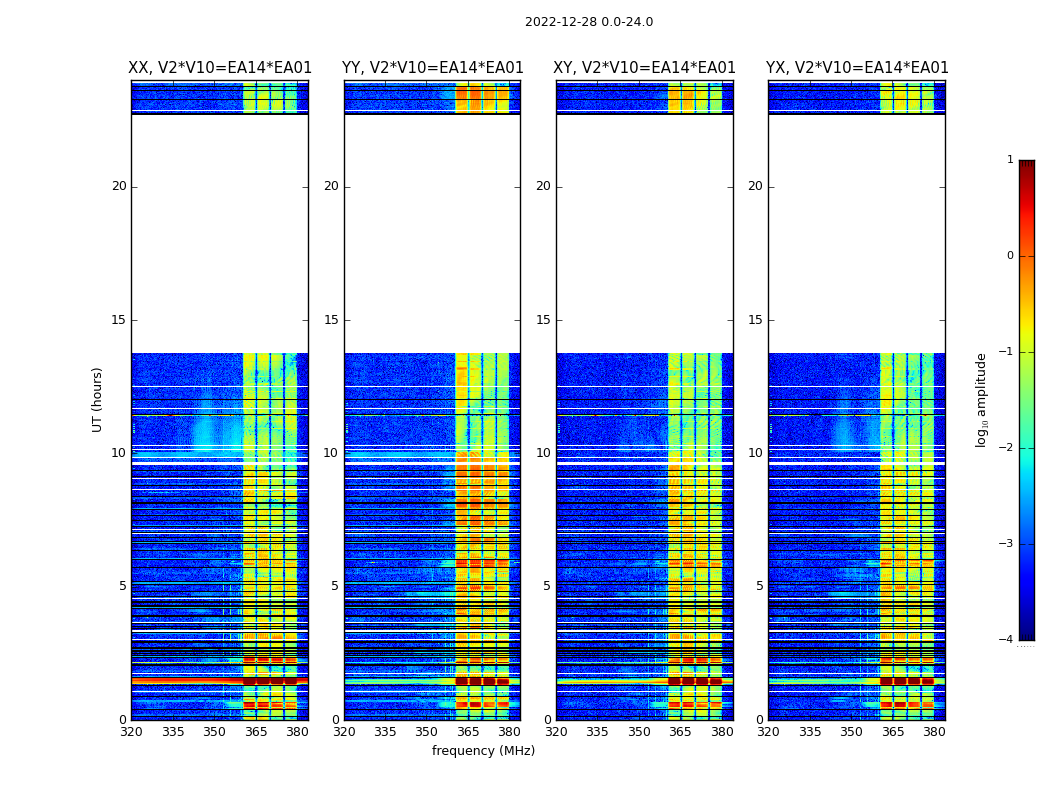Click the dark blue bottom of the colorbar

(1026, 633)
